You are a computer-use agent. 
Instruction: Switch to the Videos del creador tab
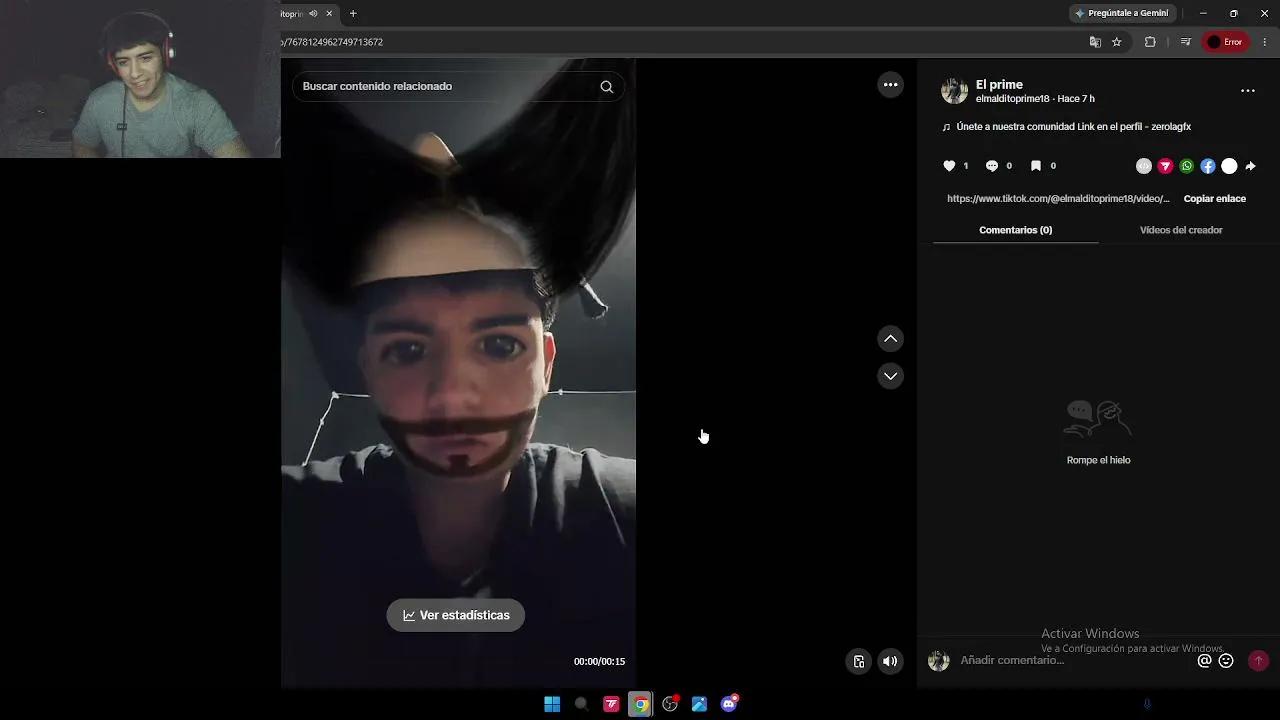(x=1181, y=230)
